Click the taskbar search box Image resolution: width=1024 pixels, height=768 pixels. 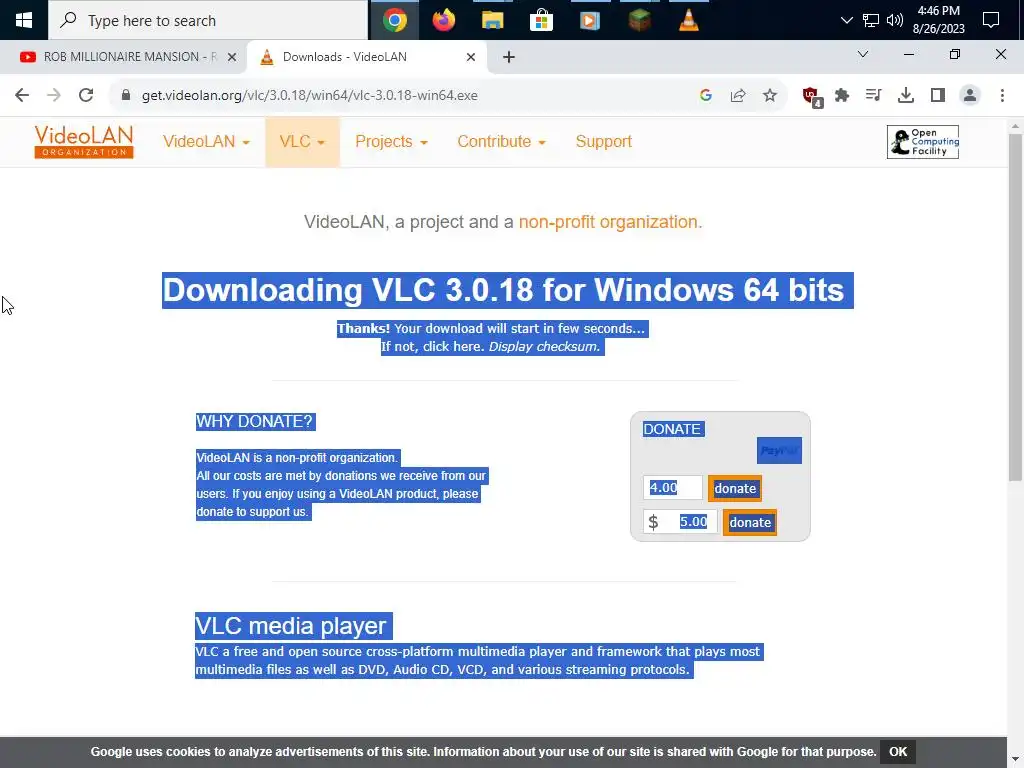(208, 20)
